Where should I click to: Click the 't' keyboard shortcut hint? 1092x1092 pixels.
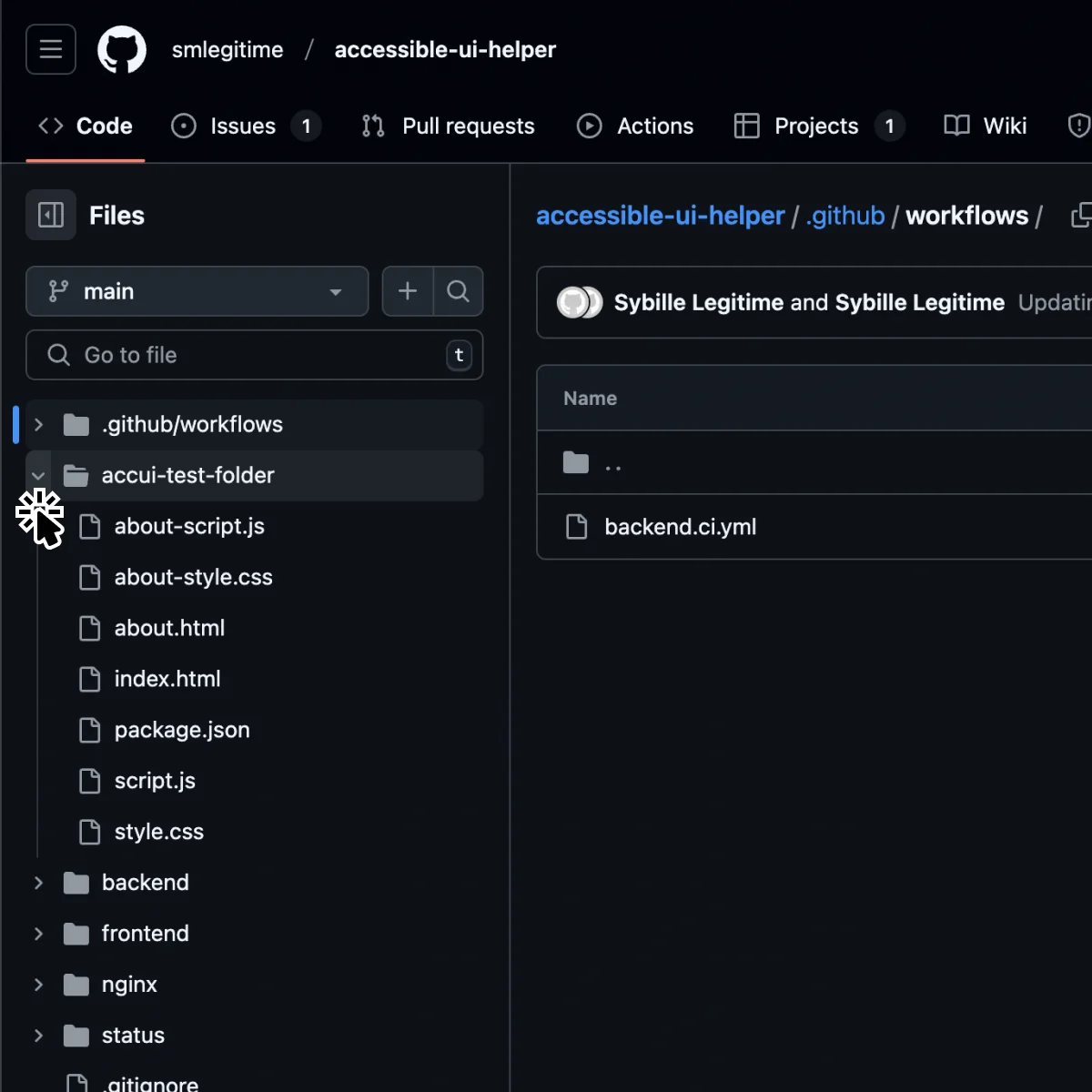pyautogui.click(x=459, y=355)
